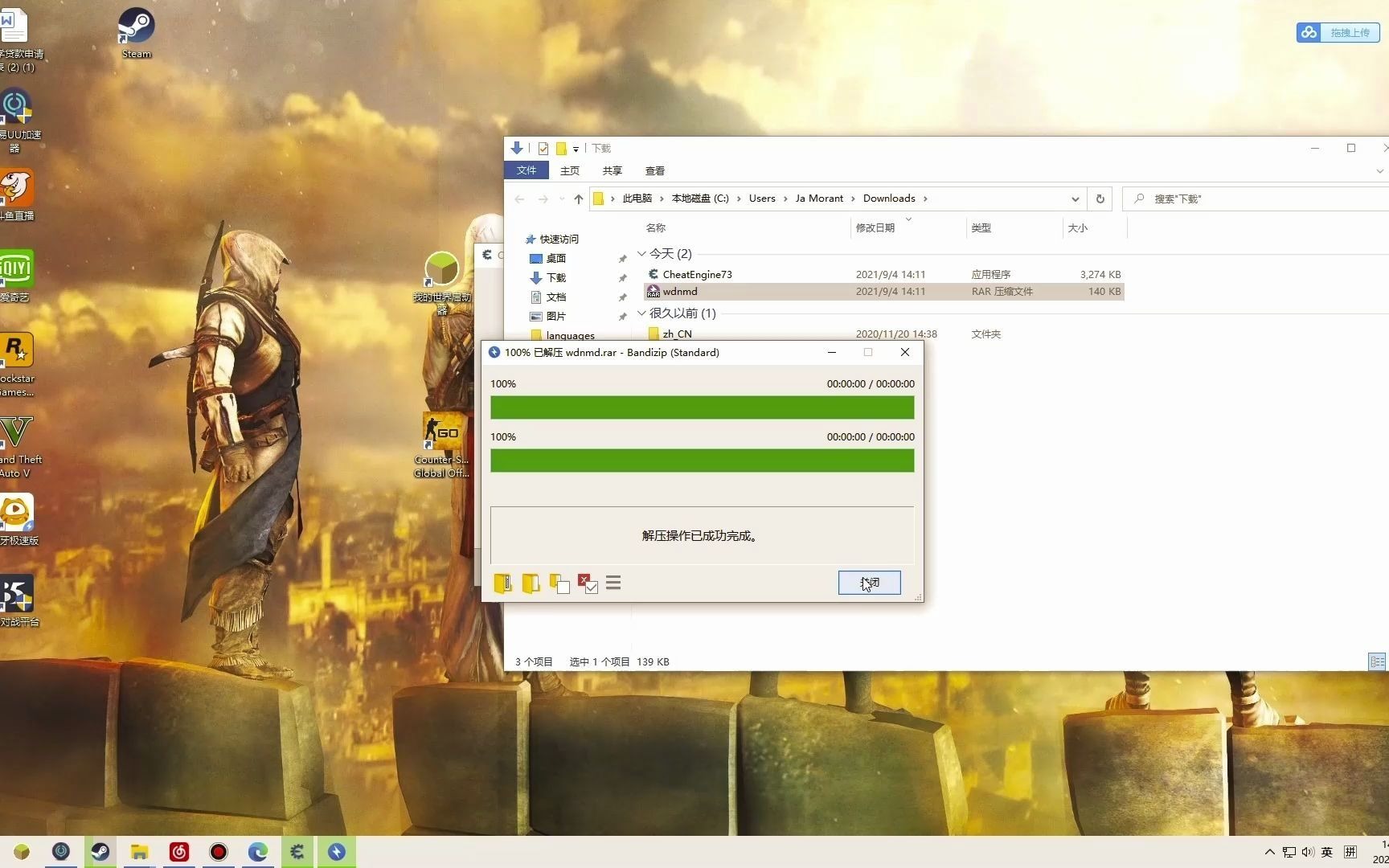Click the Downloads breadcrumb in address bar
Image resolution: width=1389 pixels, height=868 pixels.
(889, 199)
